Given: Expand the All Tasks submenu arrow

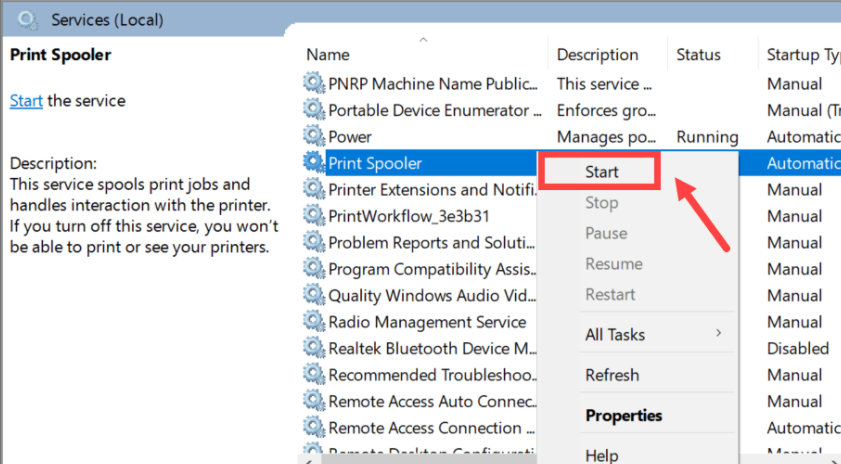Looking at the screenshot, I should (718, 334).
